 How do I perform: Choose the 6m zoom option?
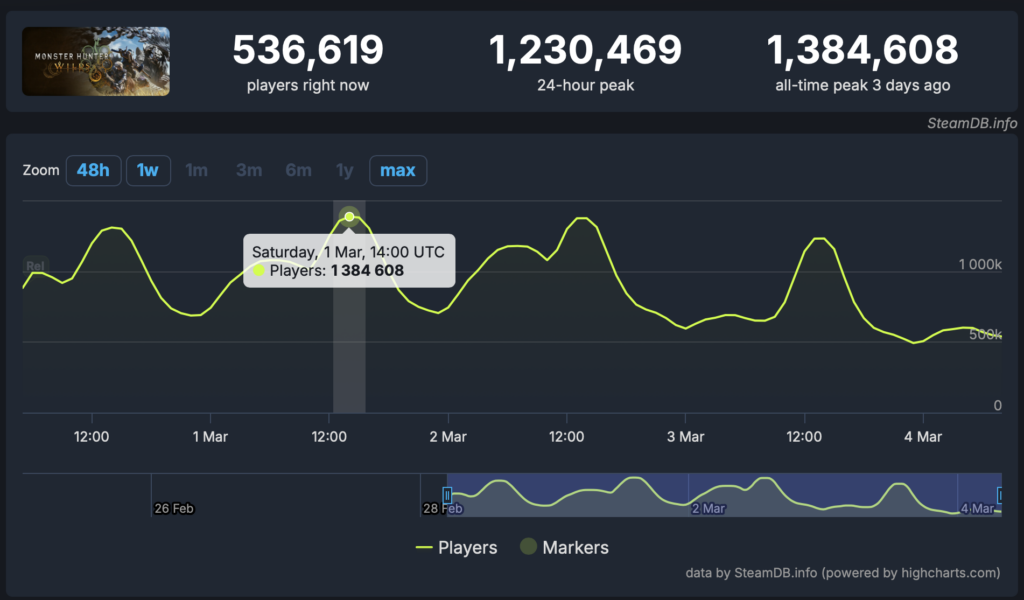tap(298, 170)
